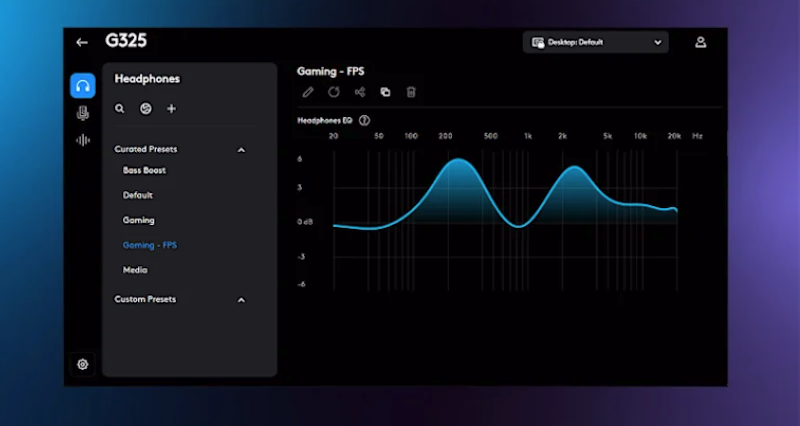Image resolution: width=800 pixels, height=426 pixels.
Task: Click the EQ curve dip near 1k Hz
Action: click(x=518, y=226)
